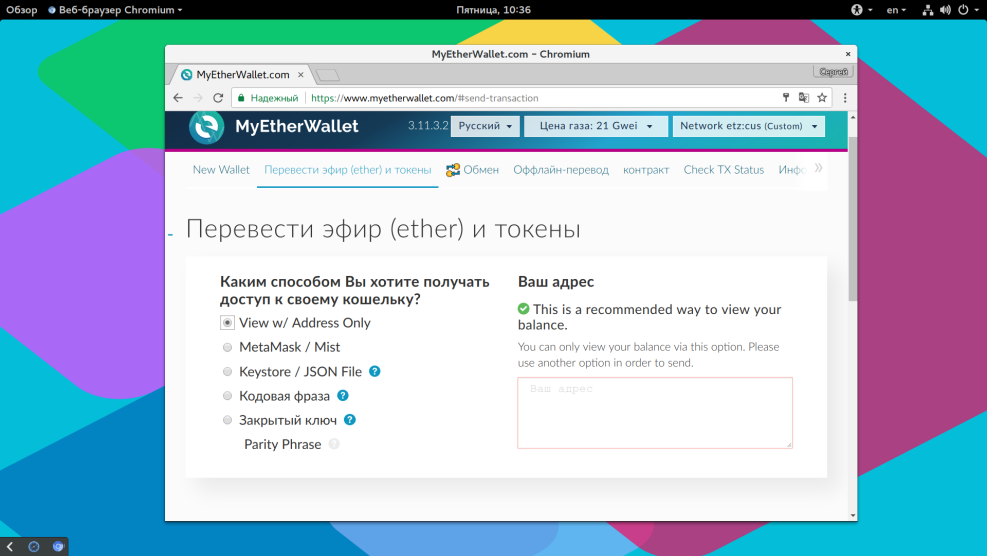The height and width of the screenshot is (556, 987).
Task: Click the translate page icon
Action: pos(804,98)
